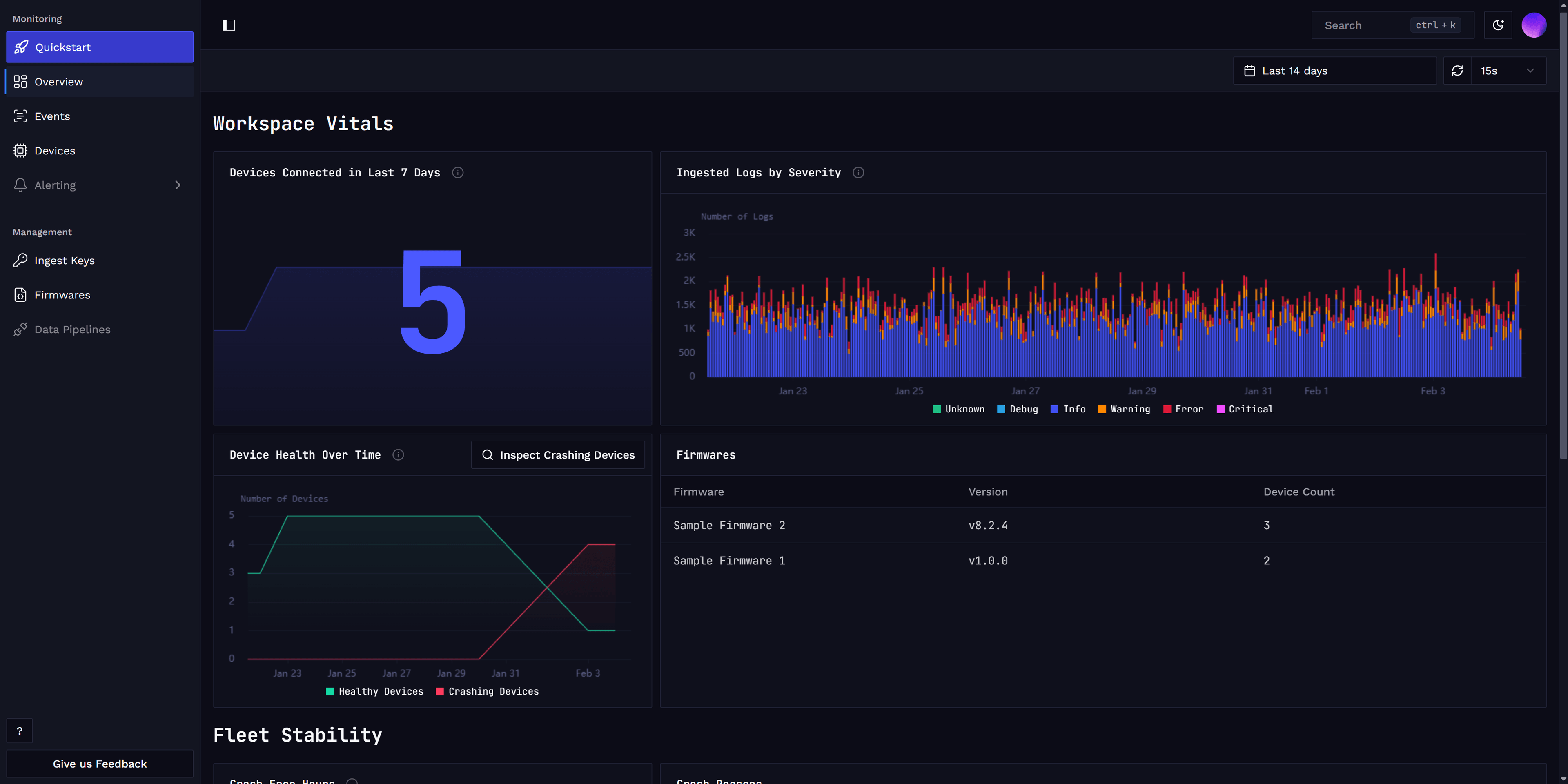This screenshot has width=1568, height=784.
Task: Open the 15s refresh interval dropdown
Action: 1508,71
